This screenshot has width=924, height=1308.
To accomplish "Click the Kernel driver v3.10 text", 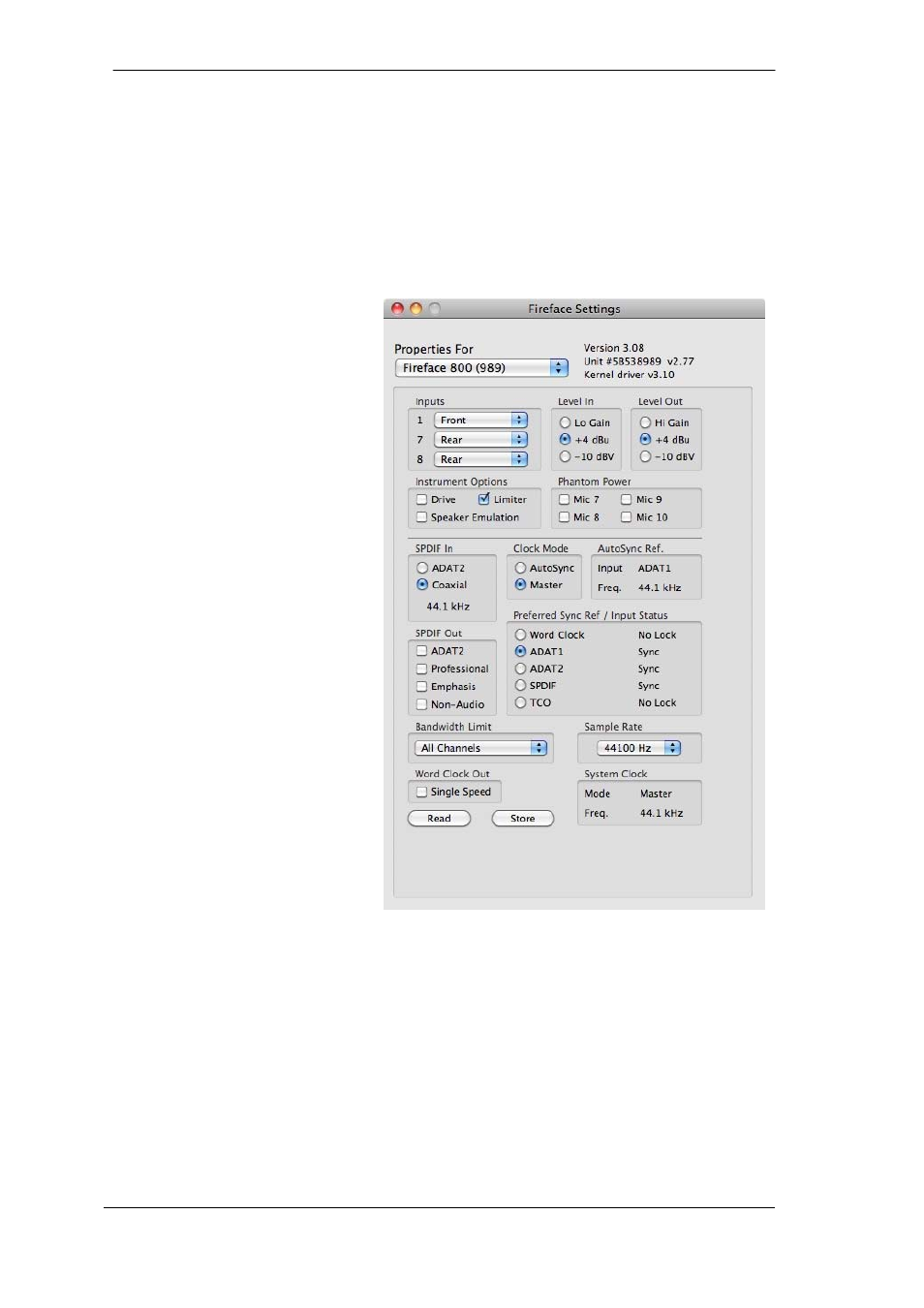I will coord(630,375).
